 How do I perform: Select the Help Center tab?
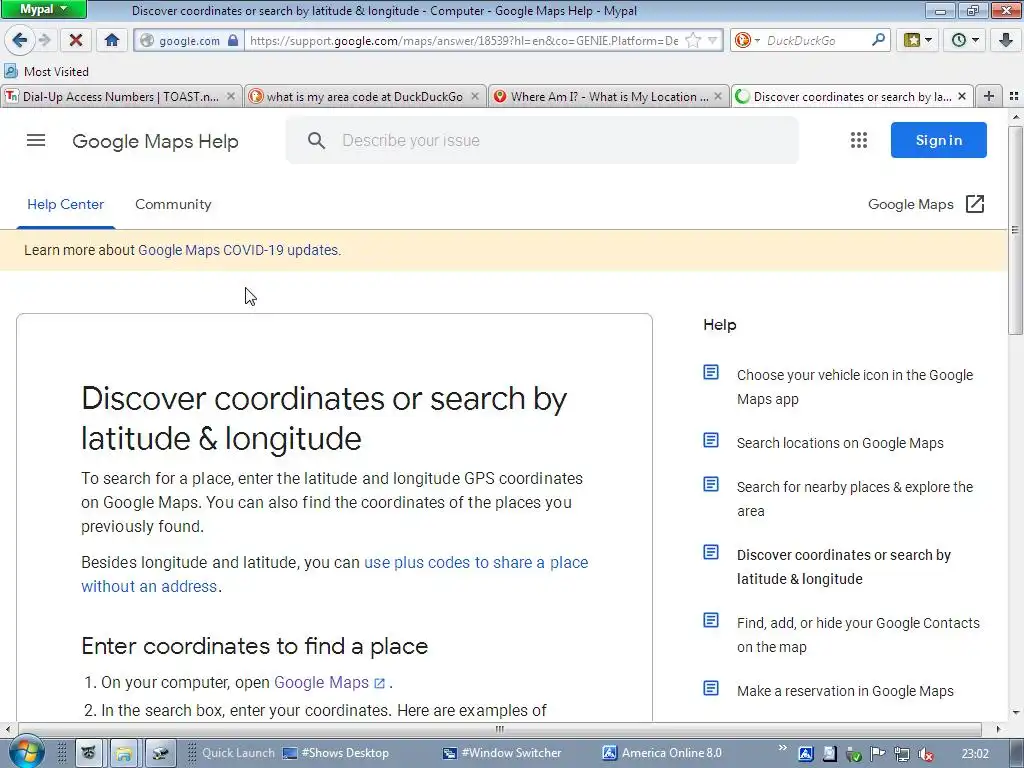click(x=65, y=204)
